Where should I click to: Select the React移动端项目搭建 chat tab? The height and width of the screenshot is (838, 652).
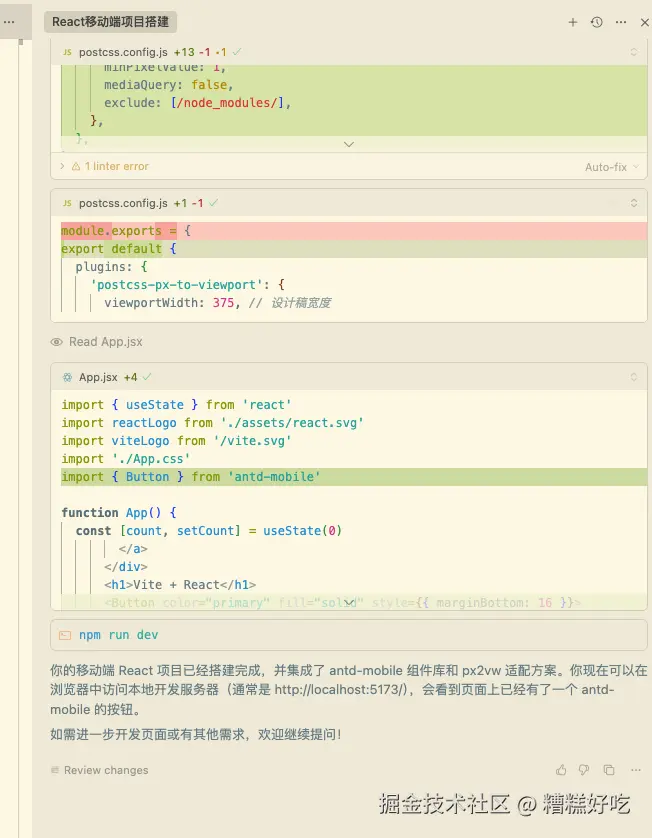click(110, 22)
